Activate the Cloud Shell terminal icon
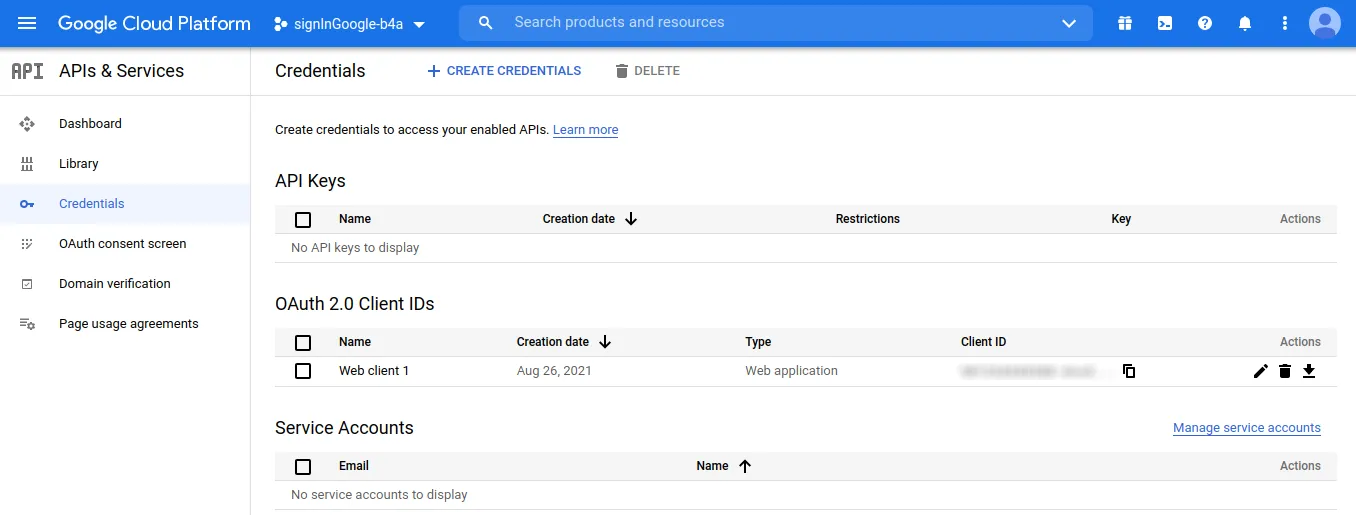1356x515 pixels. (x=1165, y=23)
